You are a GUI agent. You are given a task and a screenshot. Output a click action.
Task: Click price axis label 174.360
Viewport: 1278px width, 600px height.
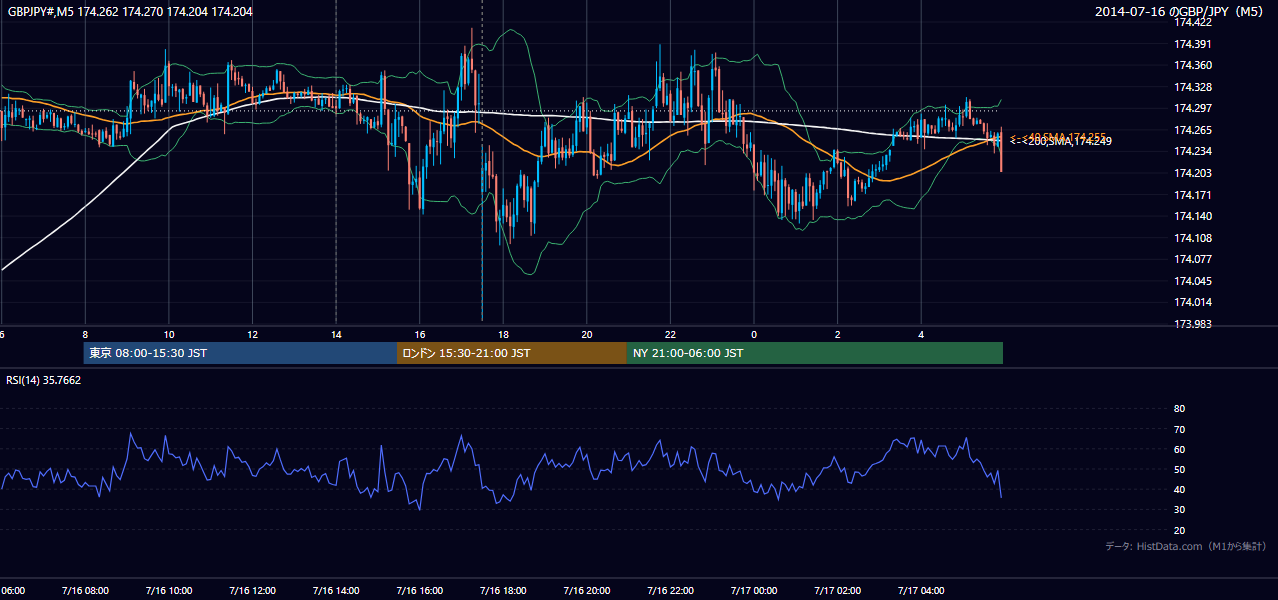[x=1195, y=65]
